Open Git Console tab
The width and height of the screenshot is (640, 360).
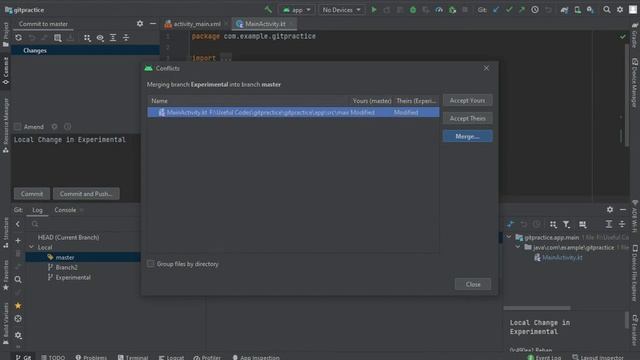tap(65, 210)
